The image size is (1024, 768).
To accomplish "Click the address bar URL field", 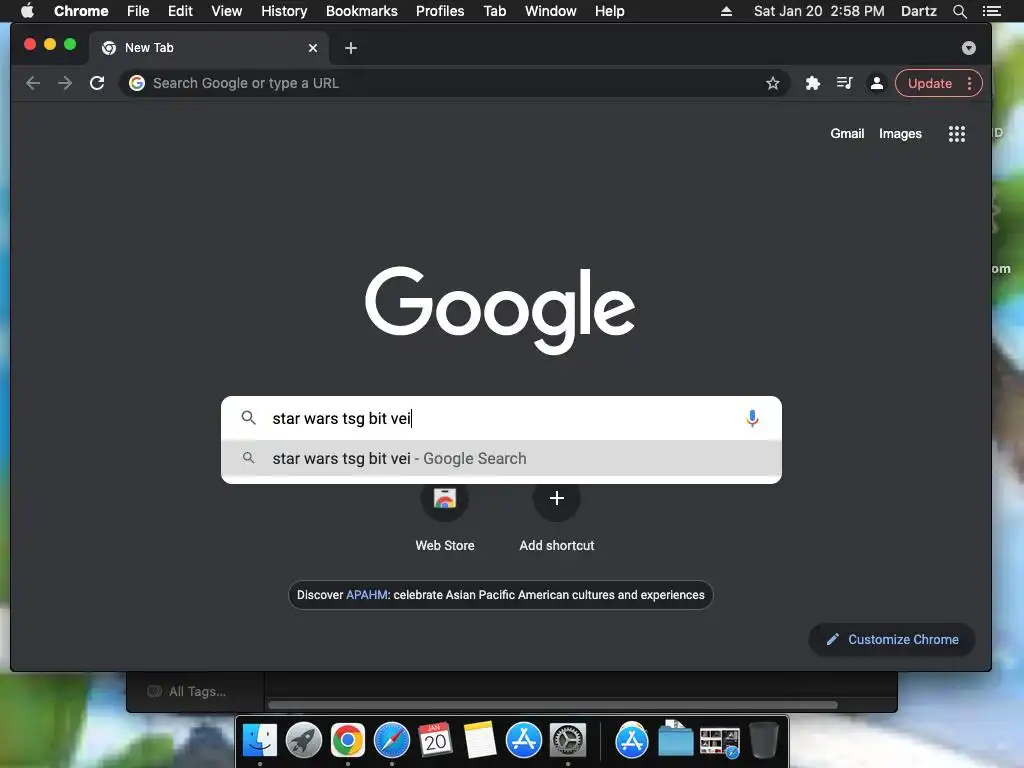I will click(x=455, y=83).
